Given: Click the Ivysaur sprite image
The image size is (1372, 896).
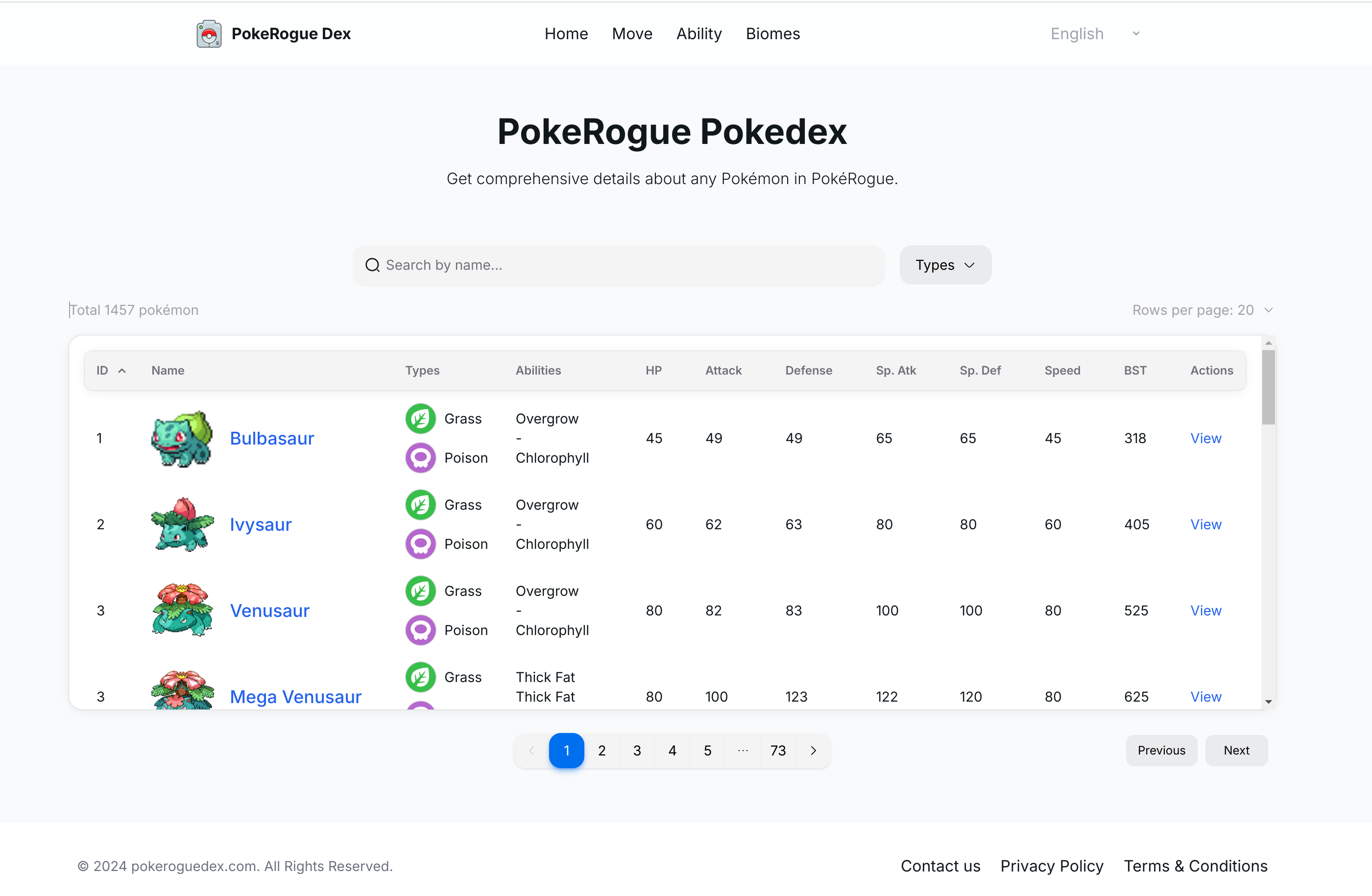Looking at the screenshot, I should click(x=182, y=524).
